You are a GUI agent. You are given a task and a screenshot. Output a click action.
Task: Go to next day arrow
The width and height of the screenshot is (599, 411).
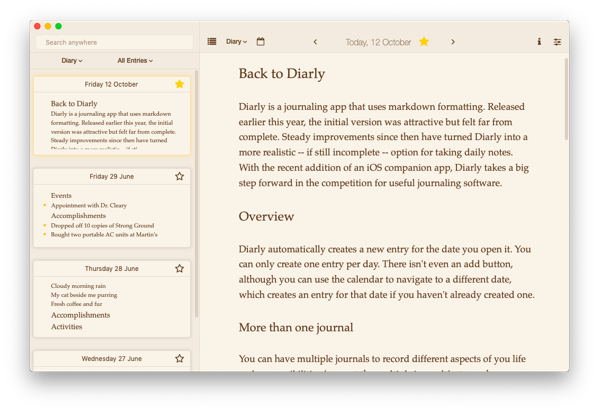click(x=453, y=42)
